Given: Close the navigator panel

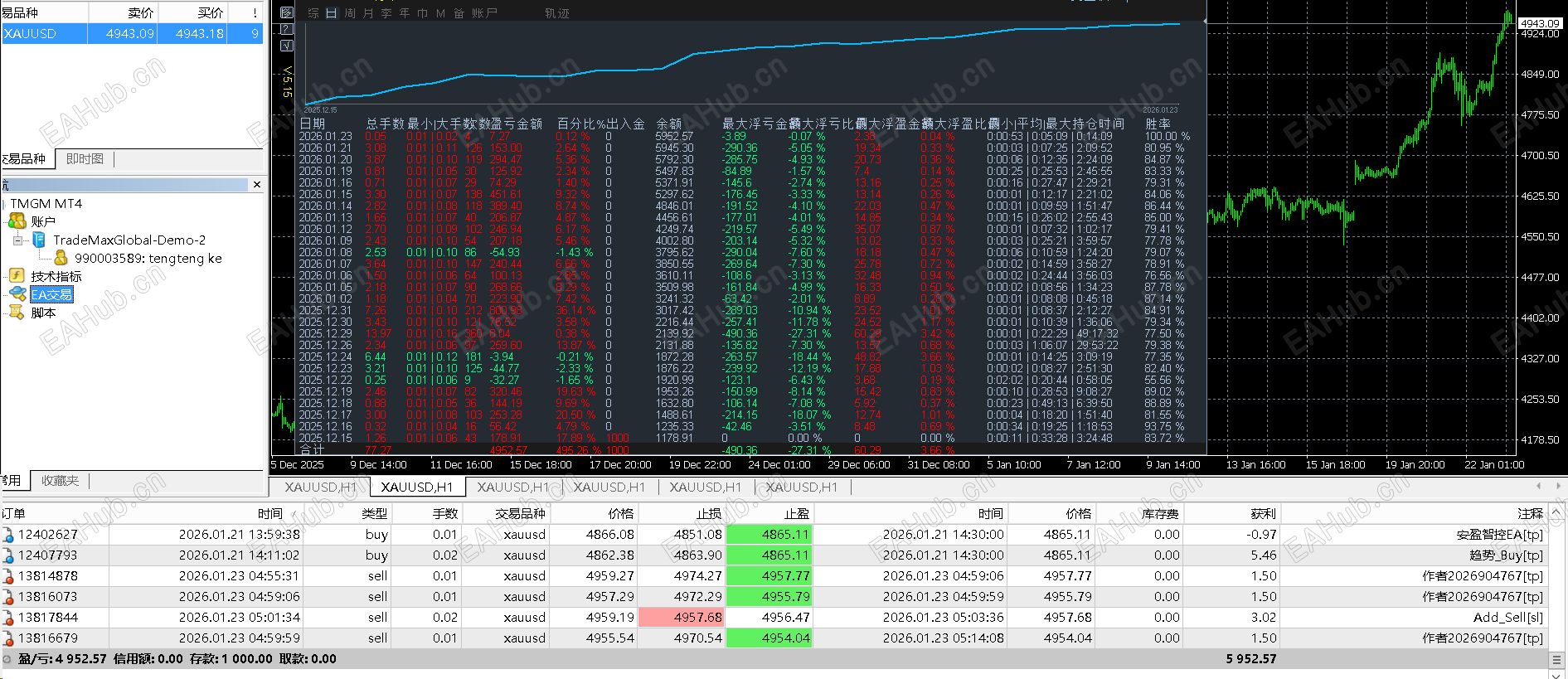Looking at the screenshot, I should pos(256,185).
